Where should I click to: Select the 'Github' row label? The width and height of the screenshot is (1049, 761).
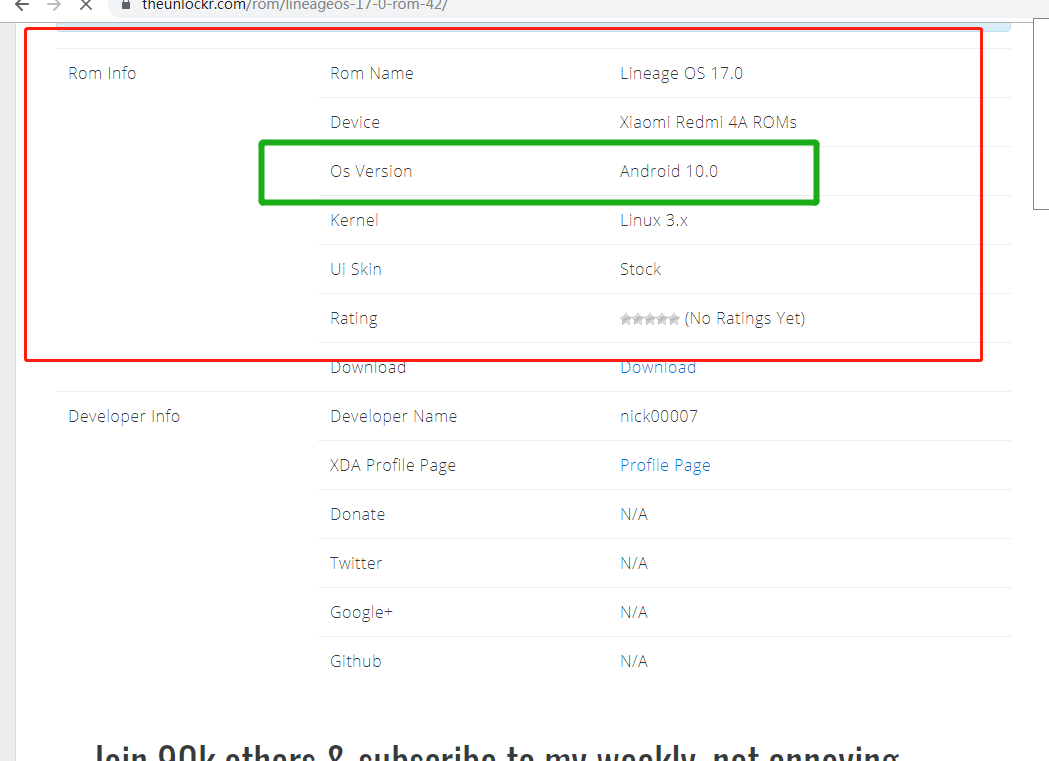(356, 661)
